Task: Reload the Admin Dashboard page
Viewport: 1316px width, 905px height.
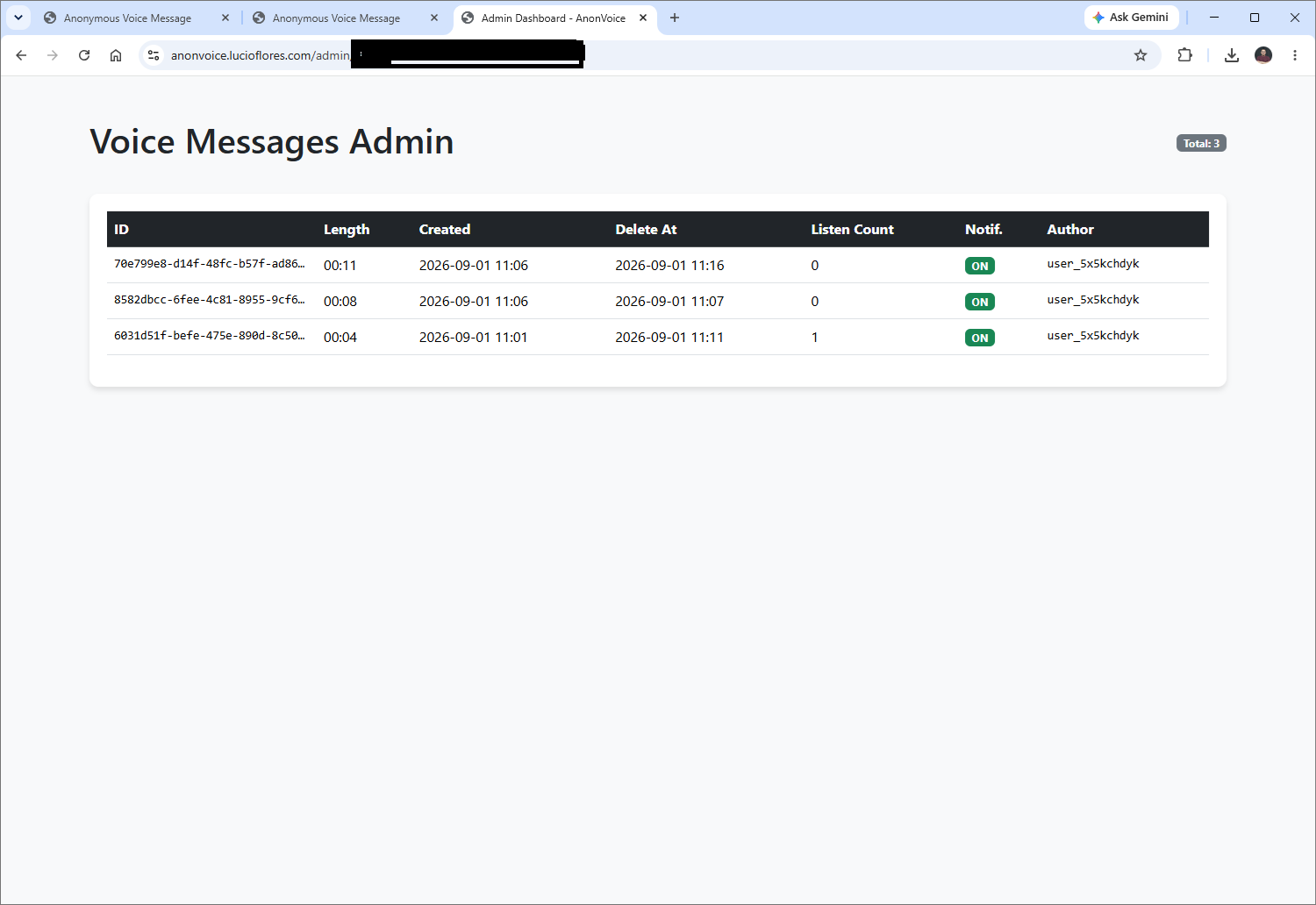Action: 84,55
